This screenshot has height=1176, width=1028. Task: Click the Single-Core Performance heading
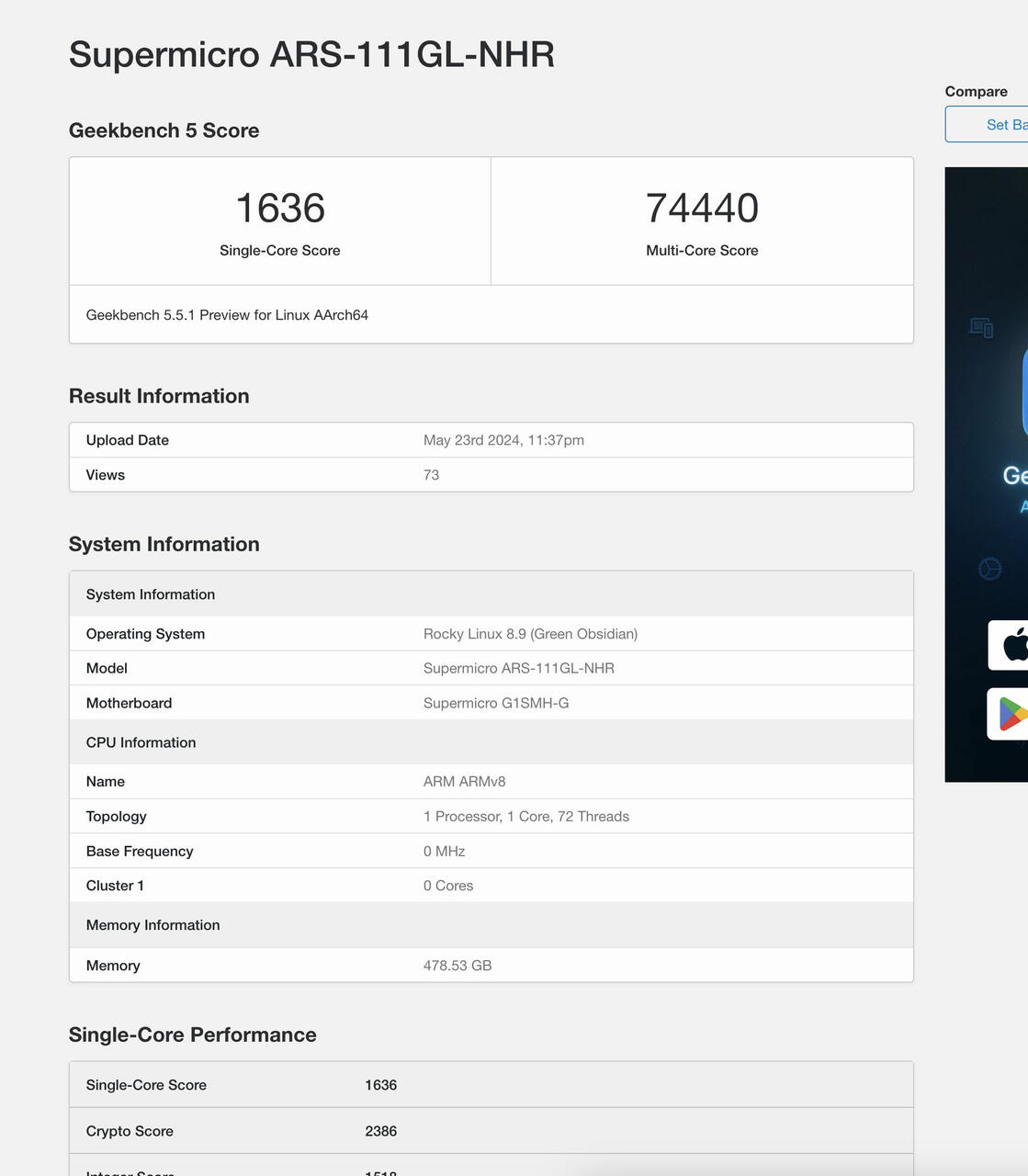coord(192,1035)
